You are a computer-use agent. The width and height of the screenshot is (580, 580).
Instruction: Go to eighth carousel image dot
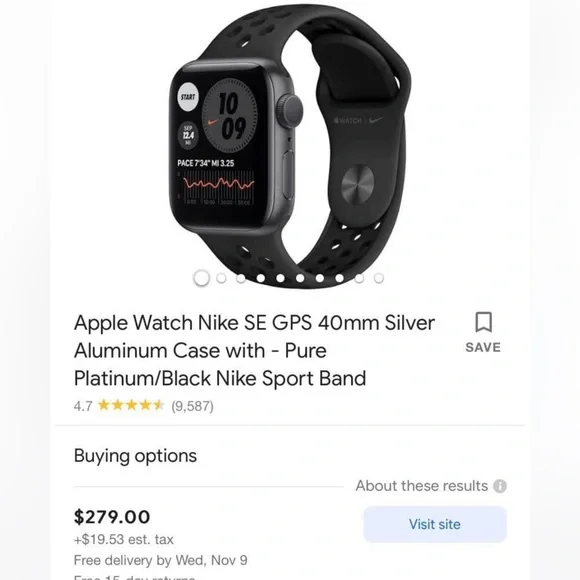coord(339,278)
